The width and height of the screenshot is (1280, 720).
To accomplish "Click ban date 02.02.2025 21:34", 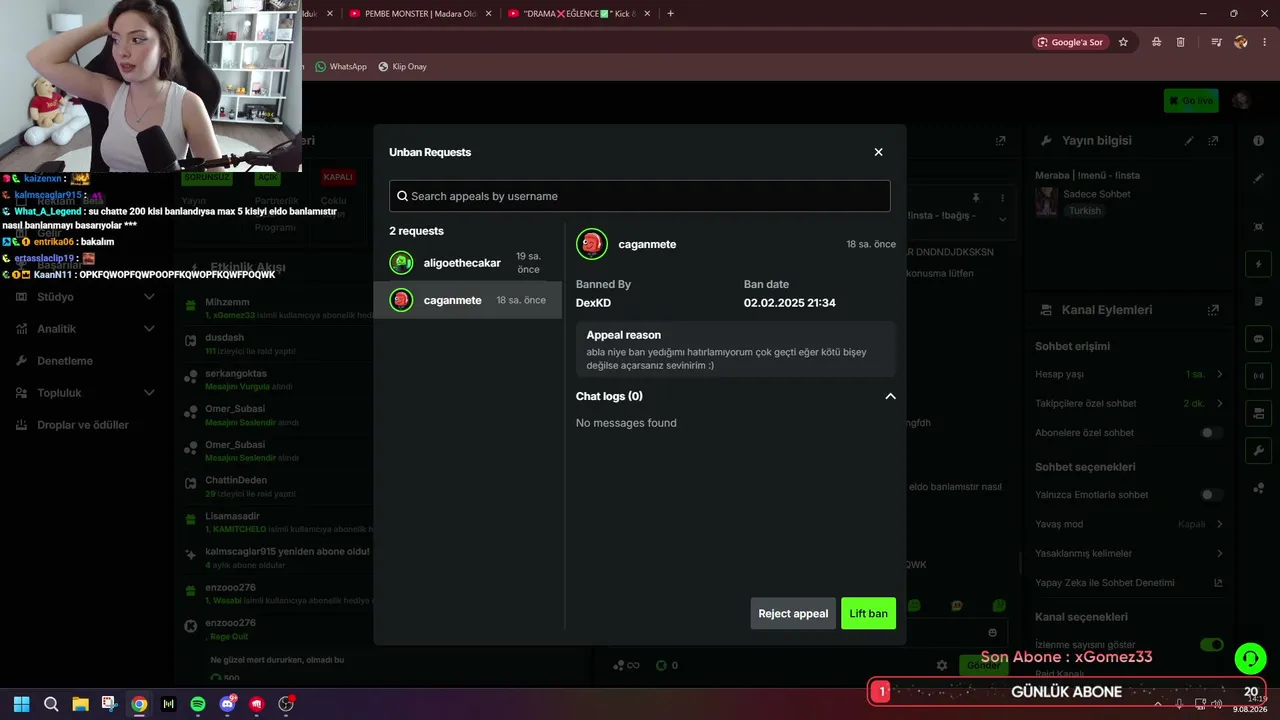I will pyautogui.click(x=790, y=303).
